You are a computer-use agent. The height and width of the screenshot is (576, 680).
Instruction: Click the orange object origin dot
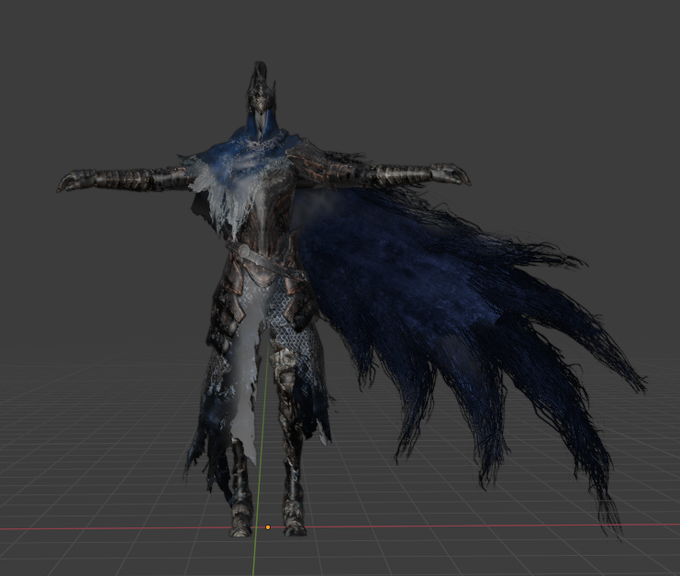click(x=268, y=527)
